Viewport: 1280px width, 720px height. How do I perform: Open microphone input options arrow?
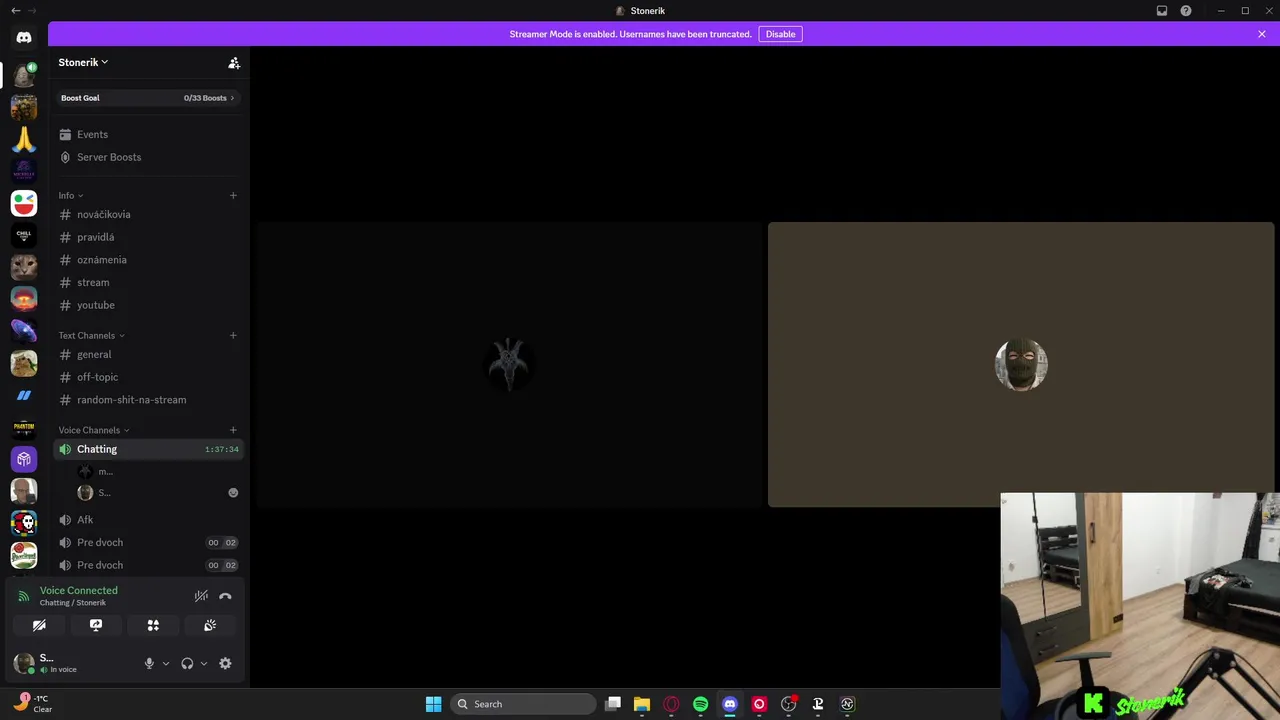coord(166,663)
